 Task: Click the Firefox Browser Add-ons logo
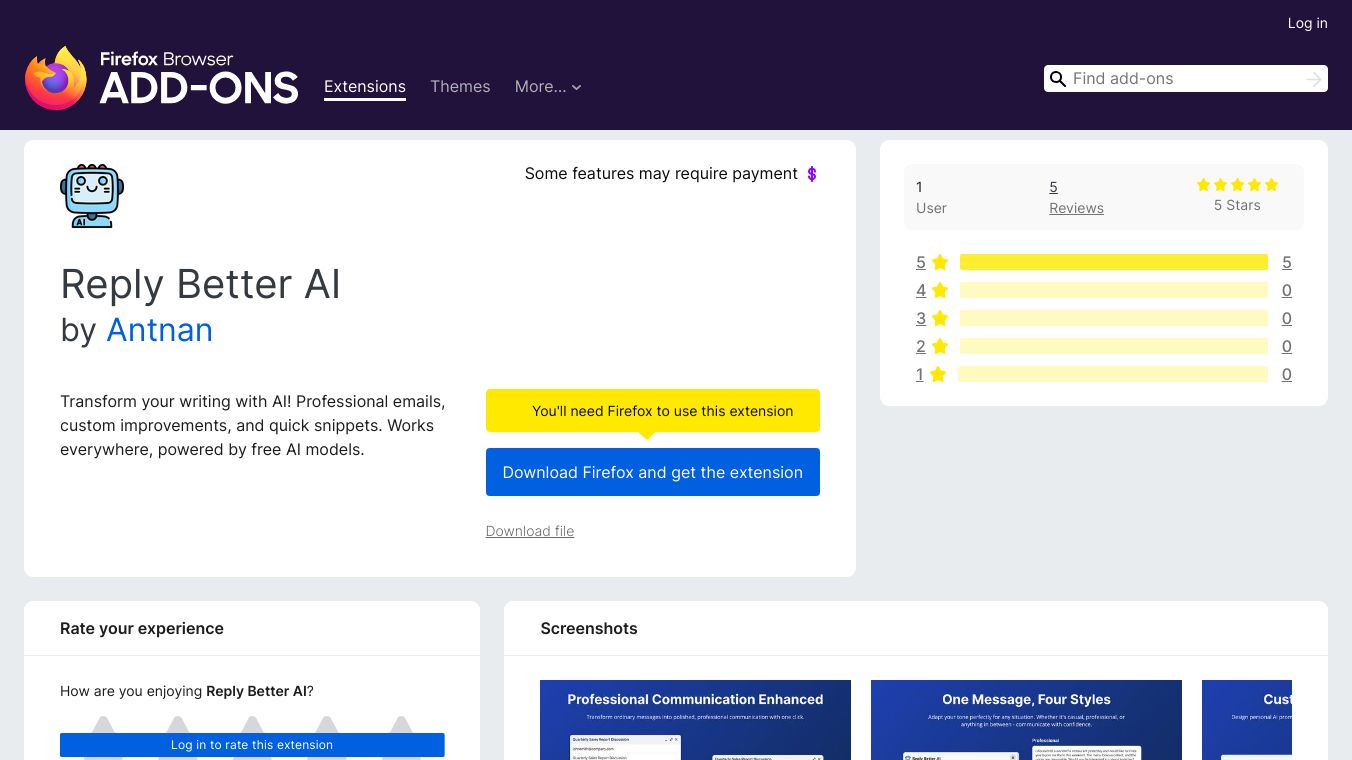(x=162, y=78)
